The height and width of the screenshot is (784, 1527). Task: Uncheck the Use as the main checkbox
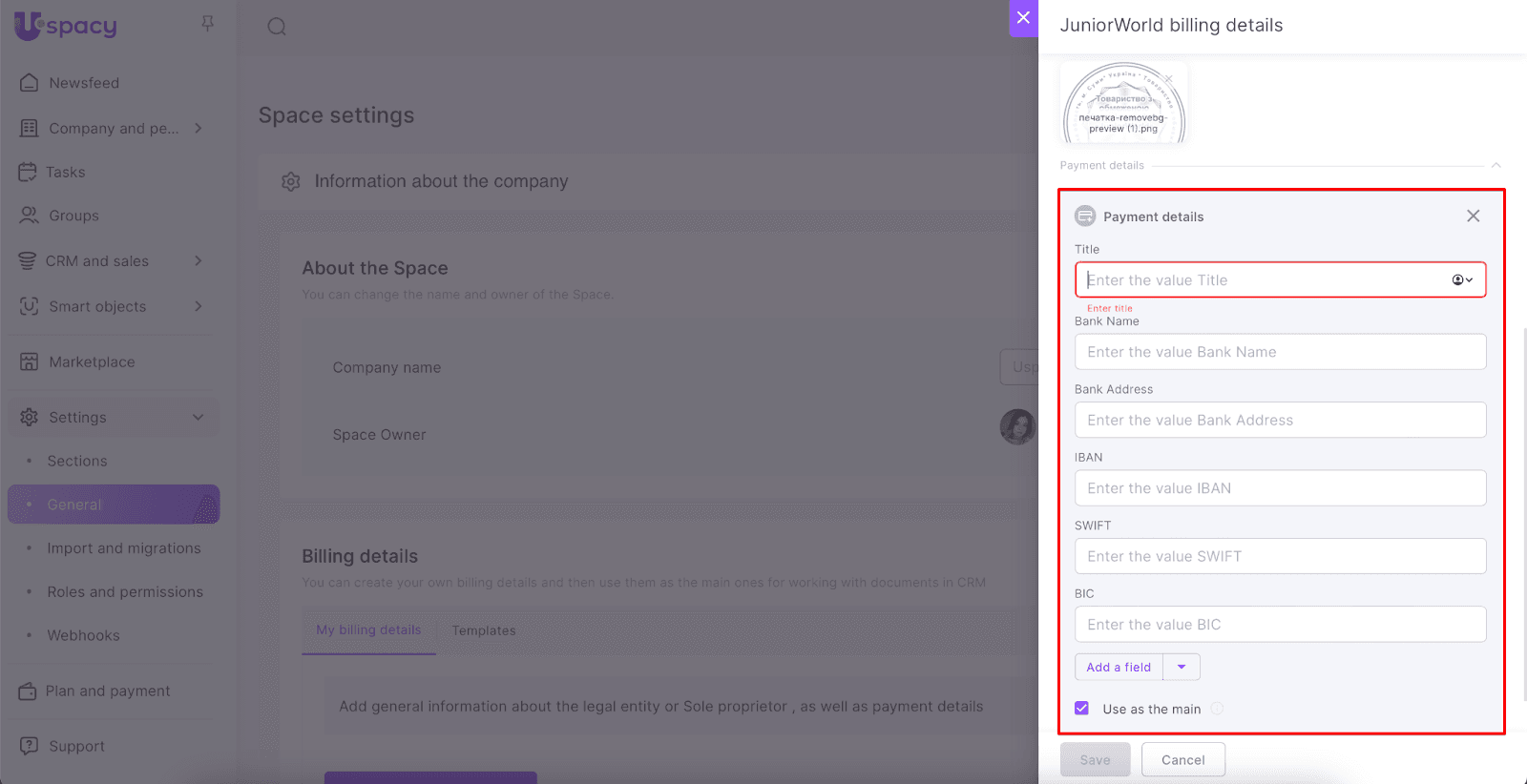pyautogui.click(x=1081, y=709)
